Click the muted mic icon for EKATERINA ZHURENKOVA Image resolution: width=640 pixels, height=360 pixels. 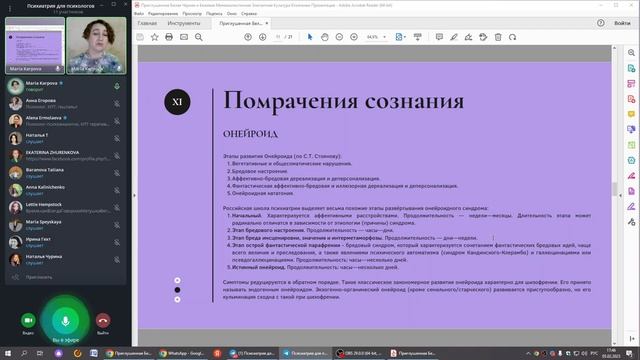point(117,156)
